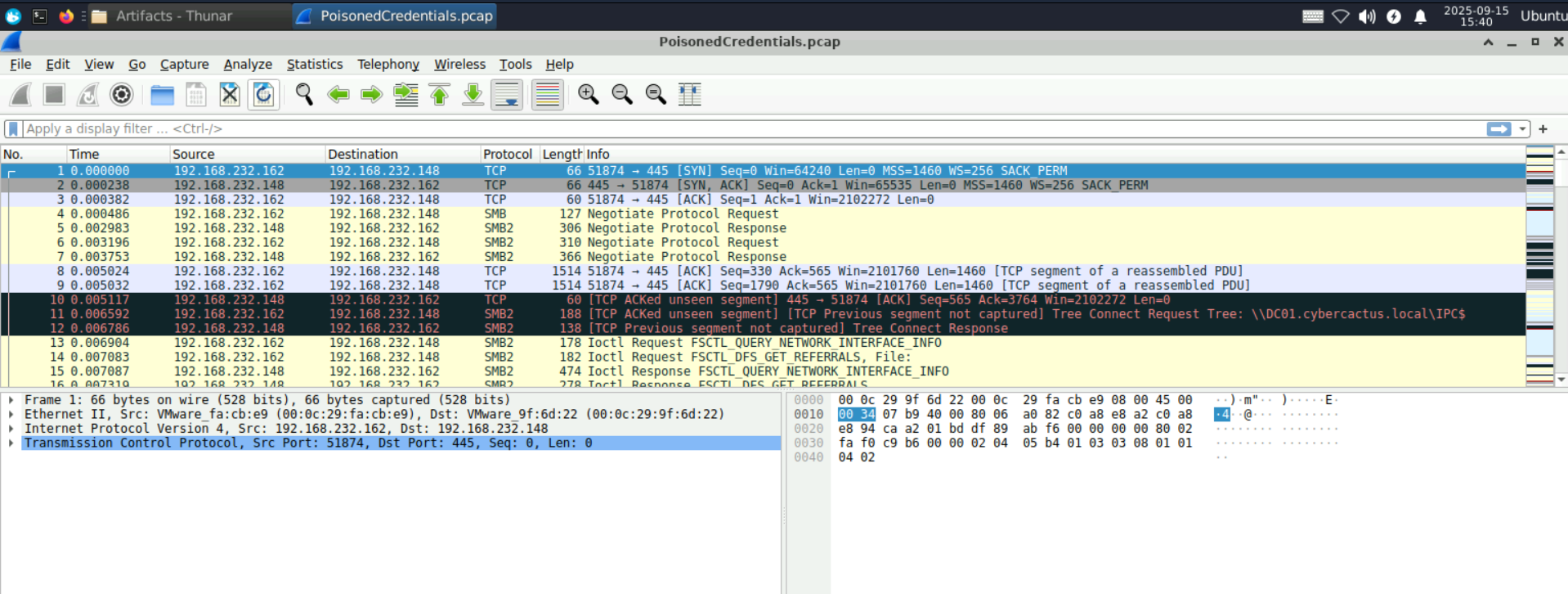1568x594 pixels.
Task: Reload the current capture file
Action: click(x=263, y=95)
